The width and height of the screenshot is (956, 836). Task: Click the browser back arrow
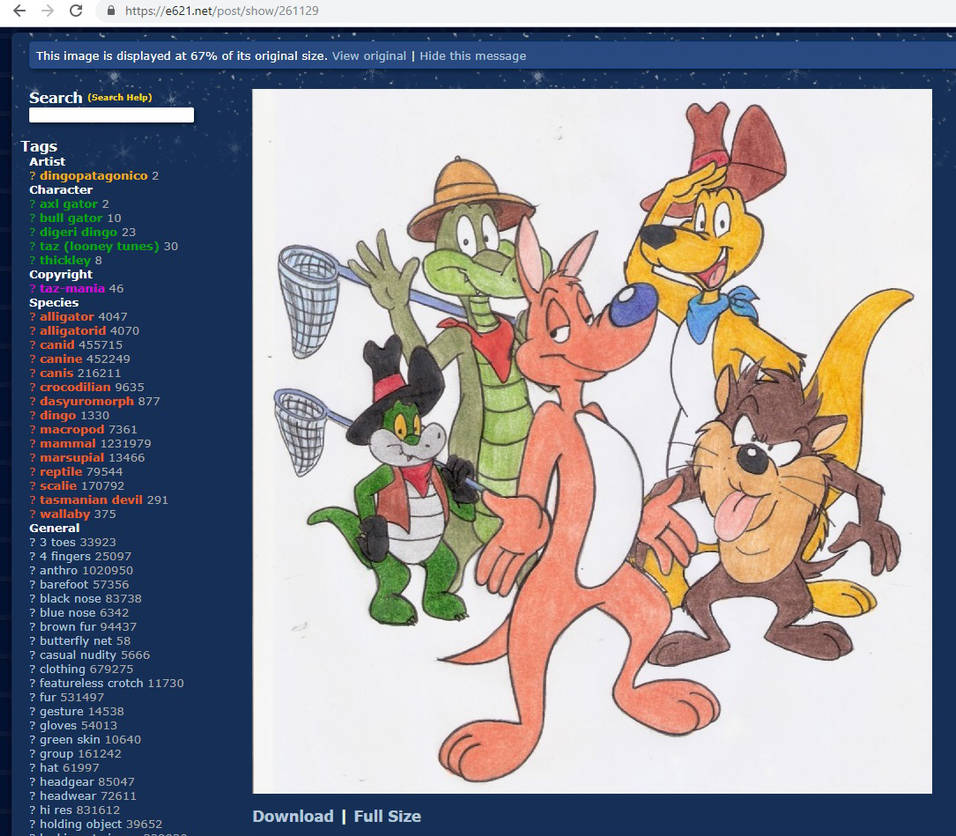point(20,10)
